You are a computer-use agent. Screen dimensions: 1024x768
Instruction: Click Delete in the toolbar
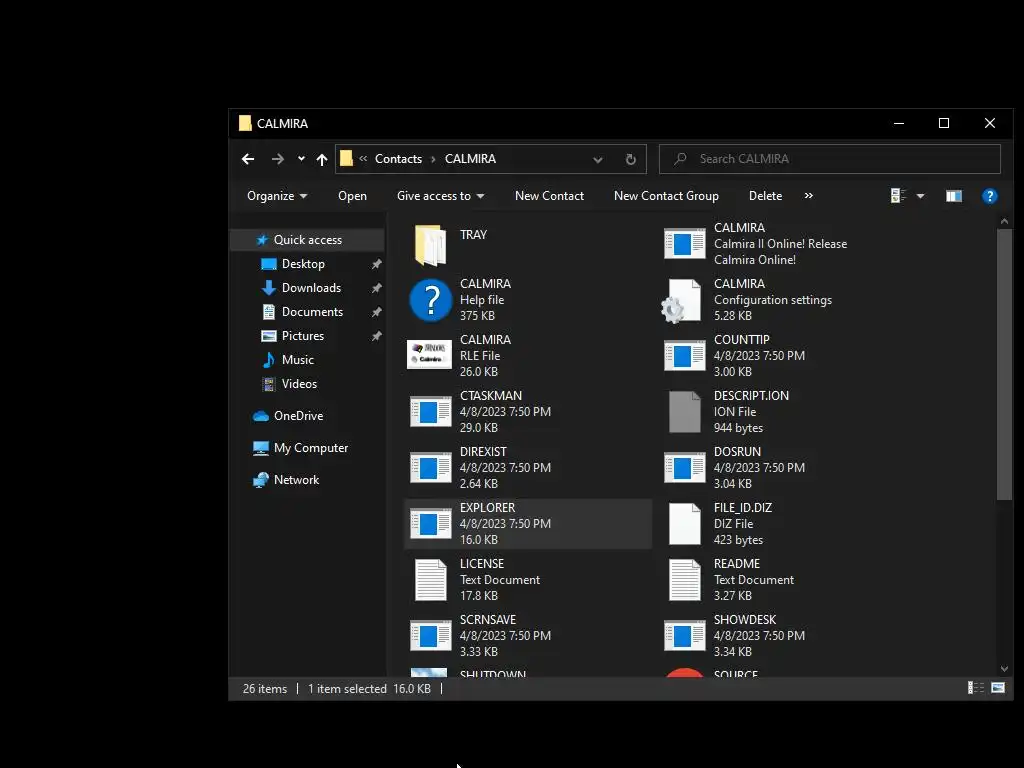[x=765, y=196]
